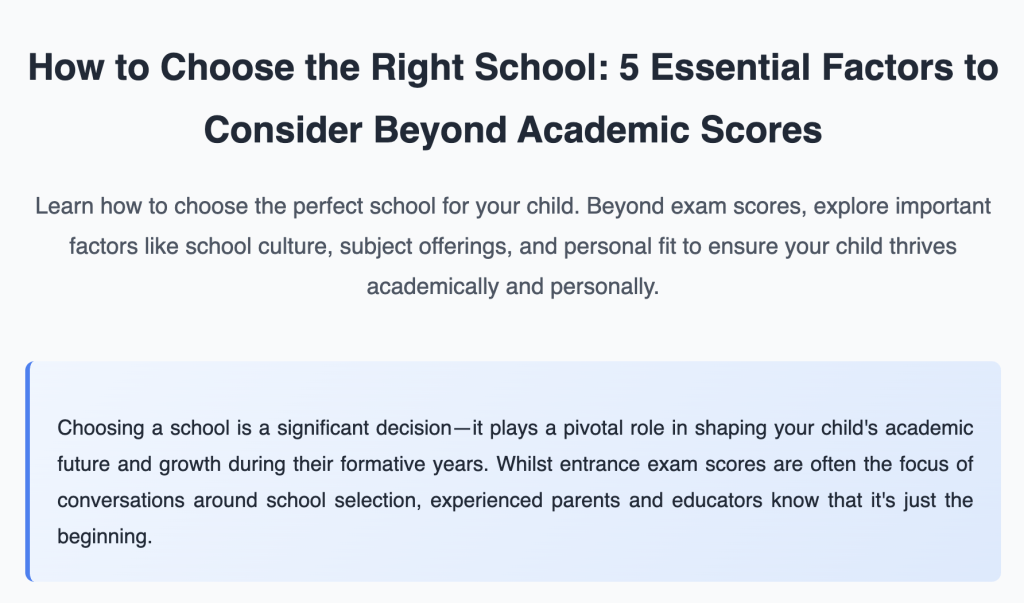
Task: Click the article title beginning "How to Choose"
Action: [513, 98]
